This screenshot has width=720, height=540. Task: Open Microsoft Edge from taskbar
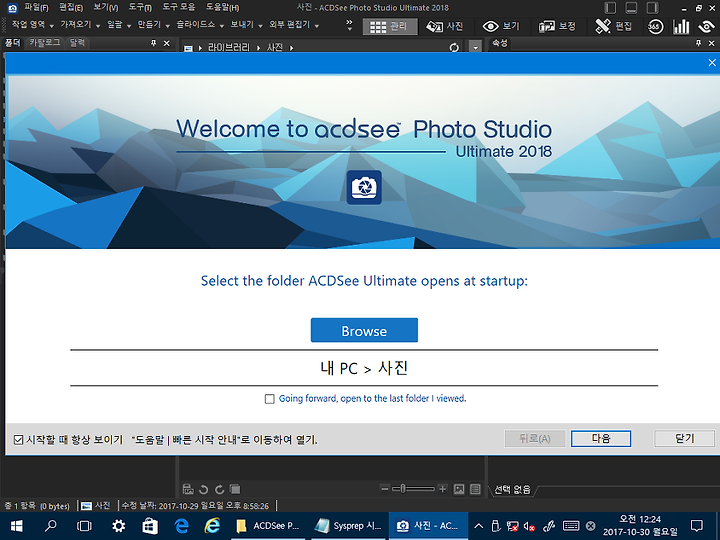pos(182,526)
